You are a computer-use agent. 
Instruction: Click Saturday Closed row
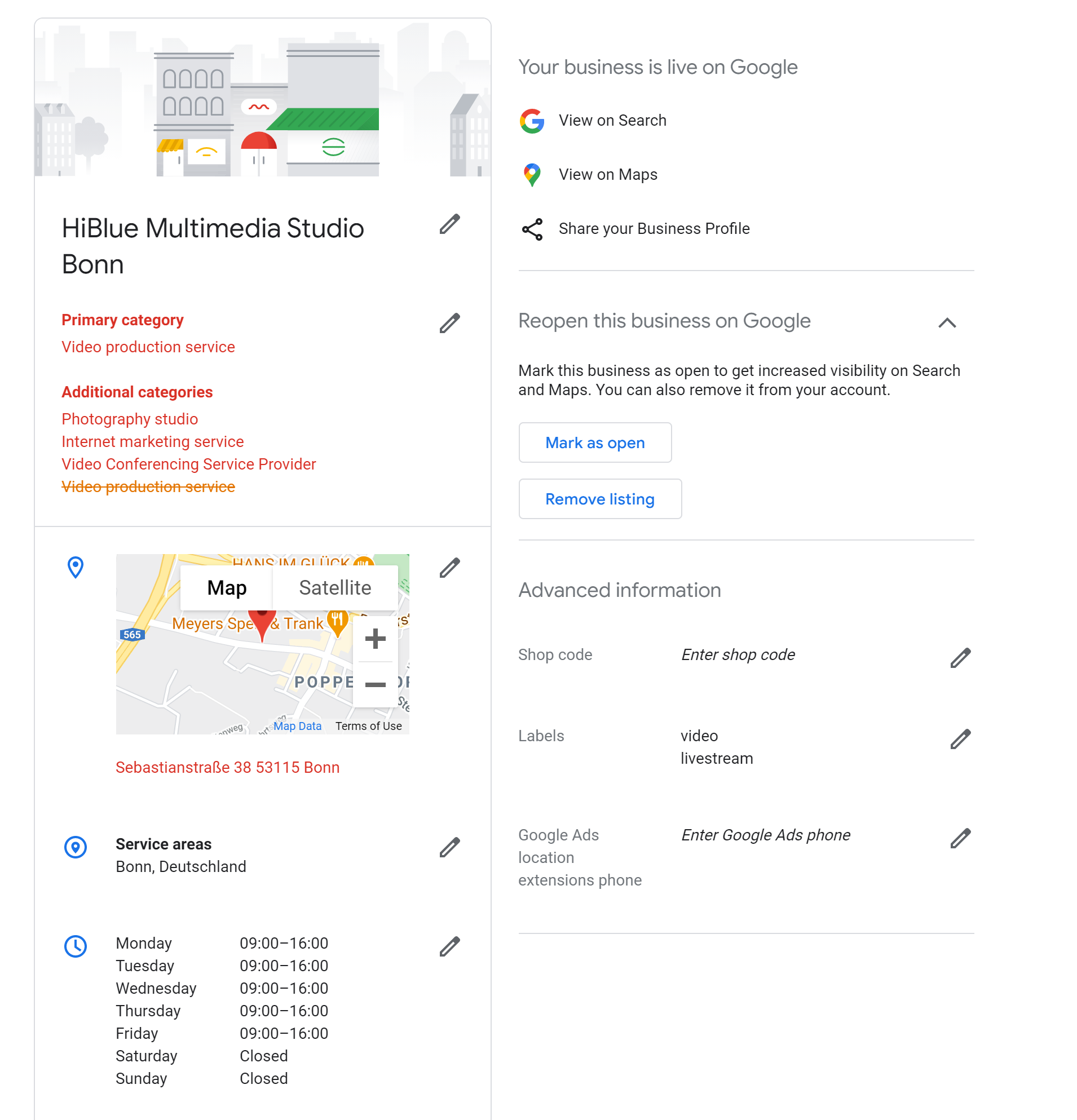tap(202, 1056)
